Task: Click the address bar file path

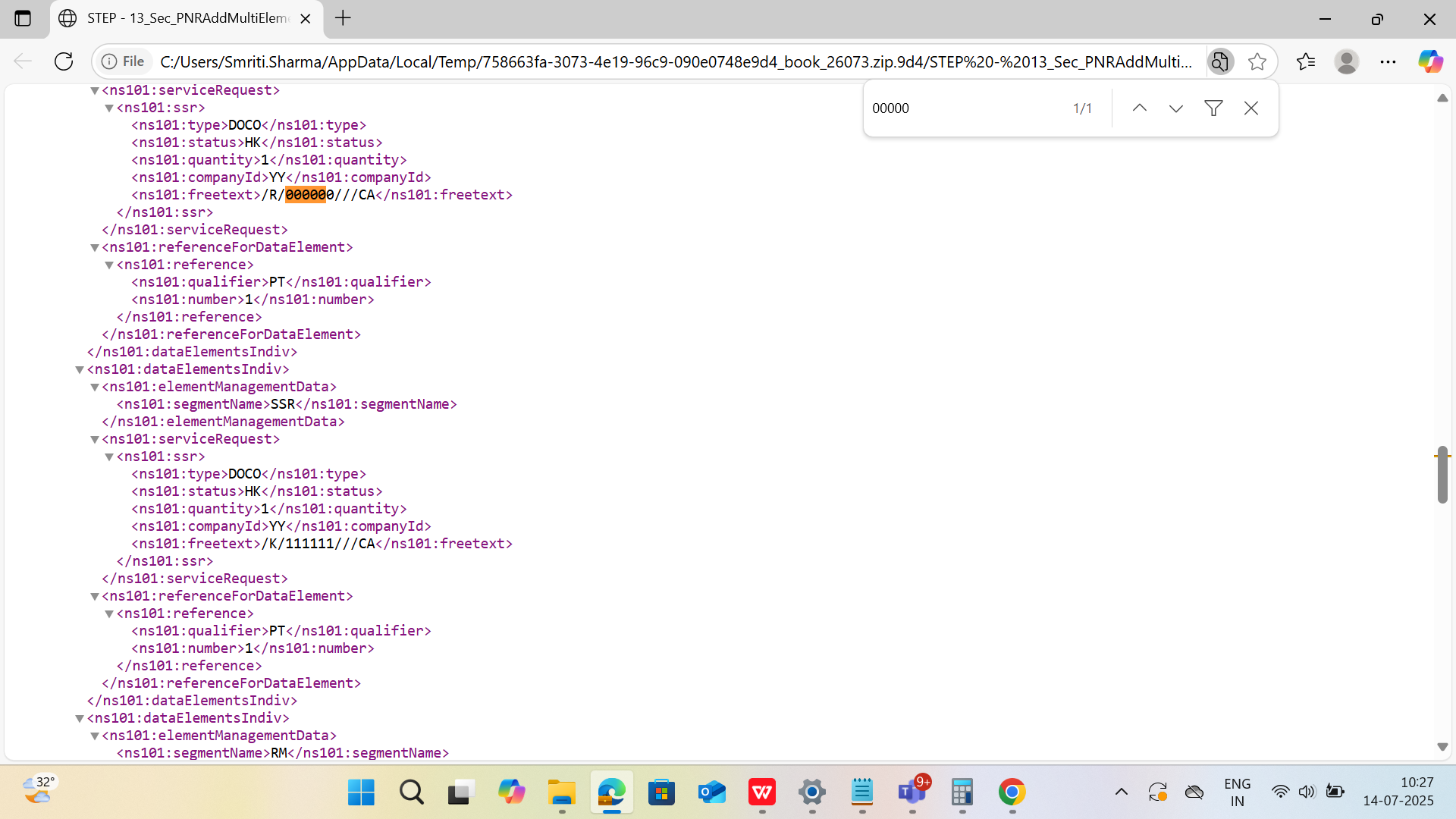Action: [675, 61]
